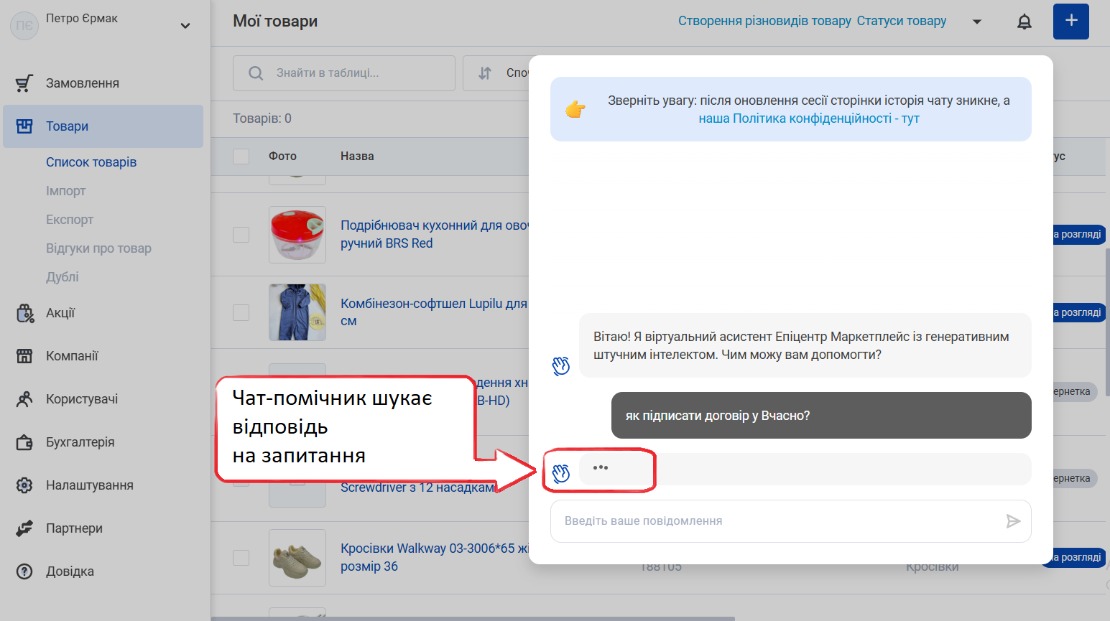Open Статуси товару link
The image size is (1110, 621).
(x=901, y=21)
